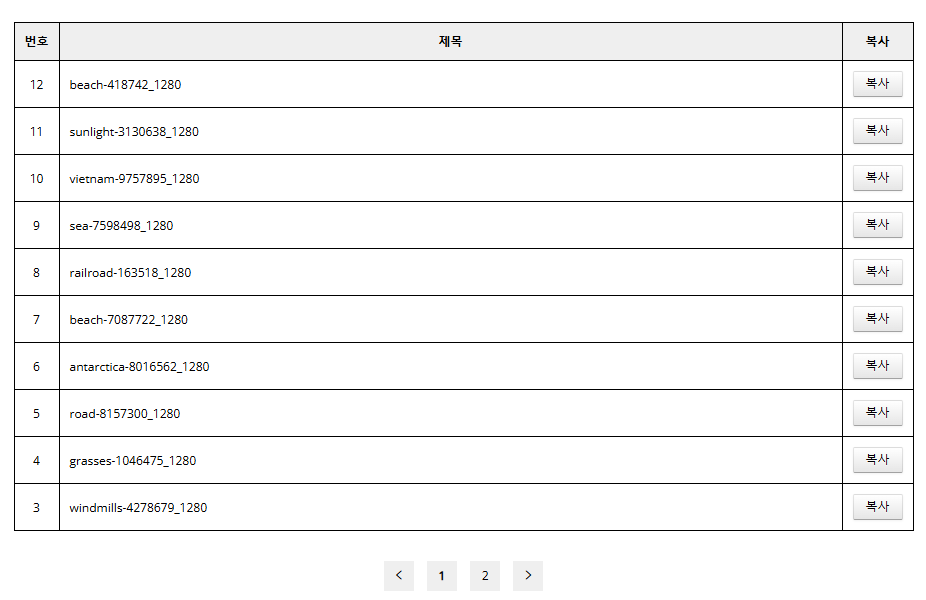The image size is (926, 600).
Task: Go to the next page arrow
Action: pos(528,576)
